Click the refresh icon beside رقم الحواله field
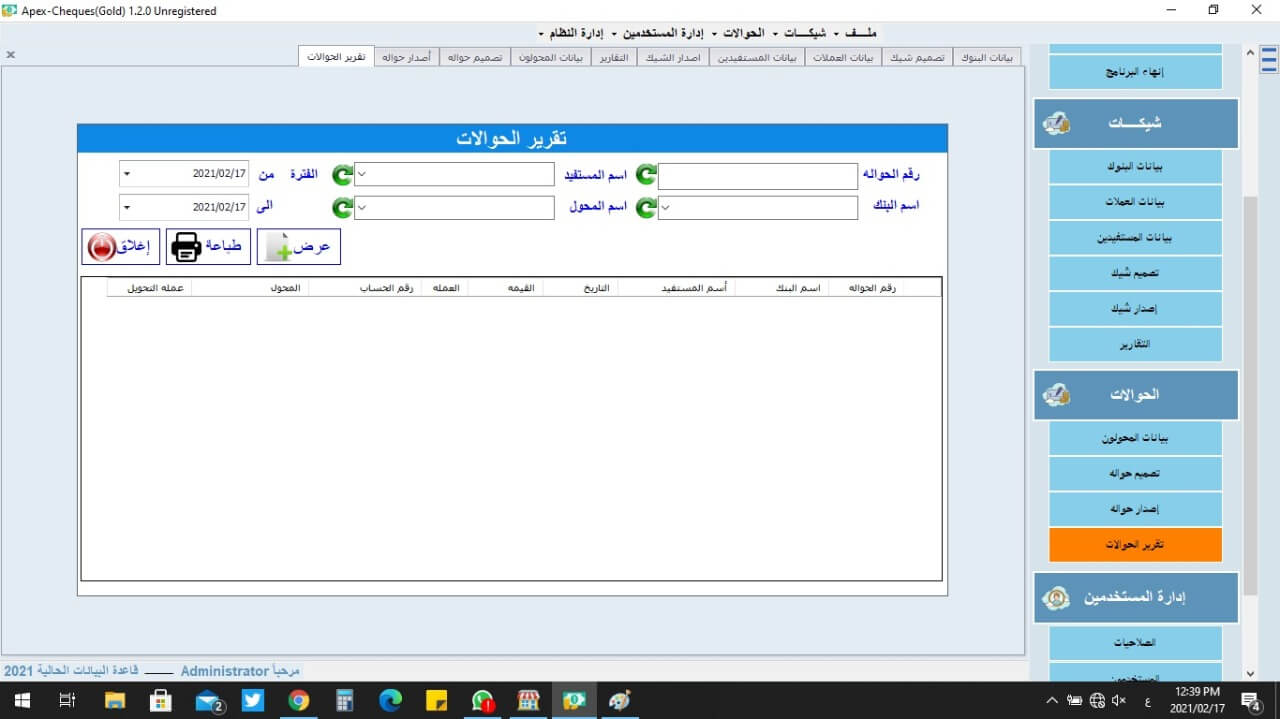 click(647, 175)
